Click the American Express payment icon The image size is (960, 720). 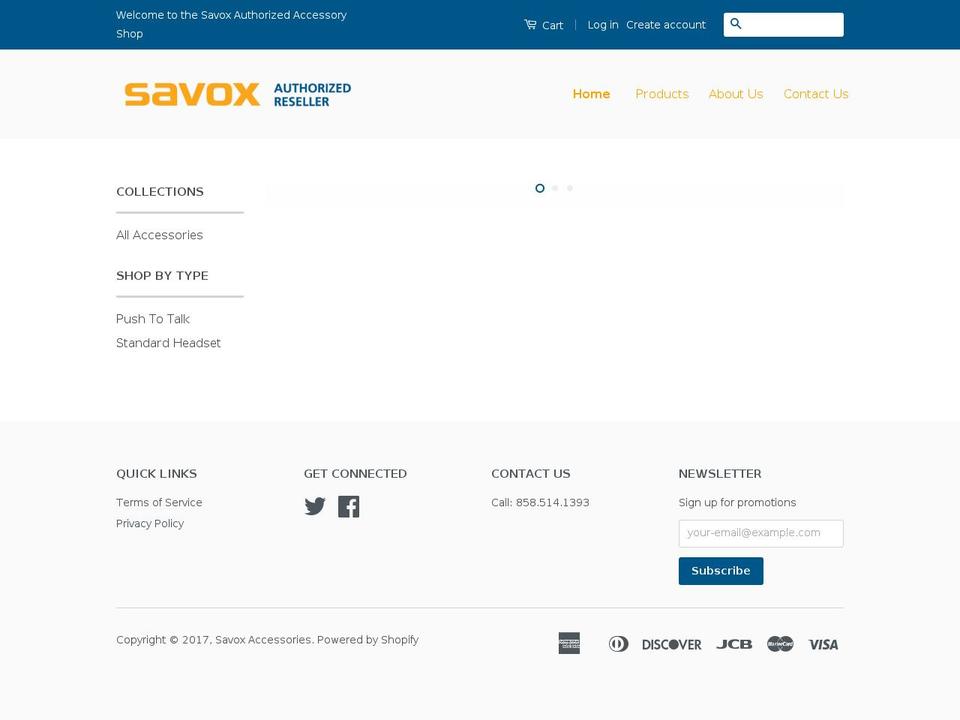point(569,643)
